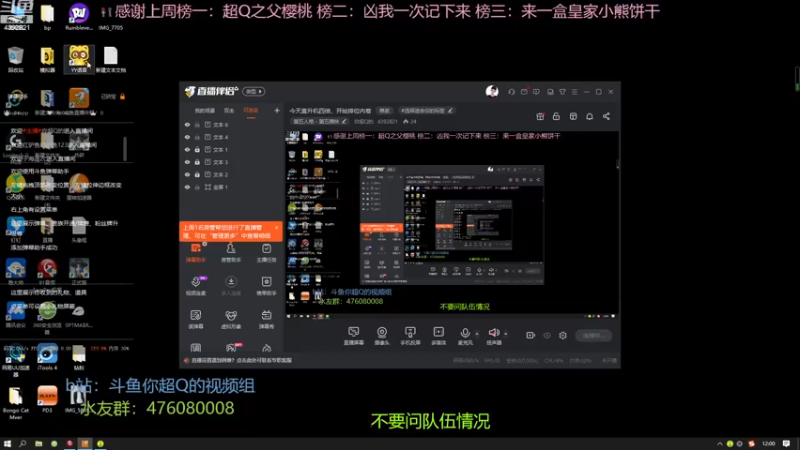Viewport: 800px width, 450px height.
Task: Open the 投弹幕 tool in the tool grid
Action: point(196,319)
